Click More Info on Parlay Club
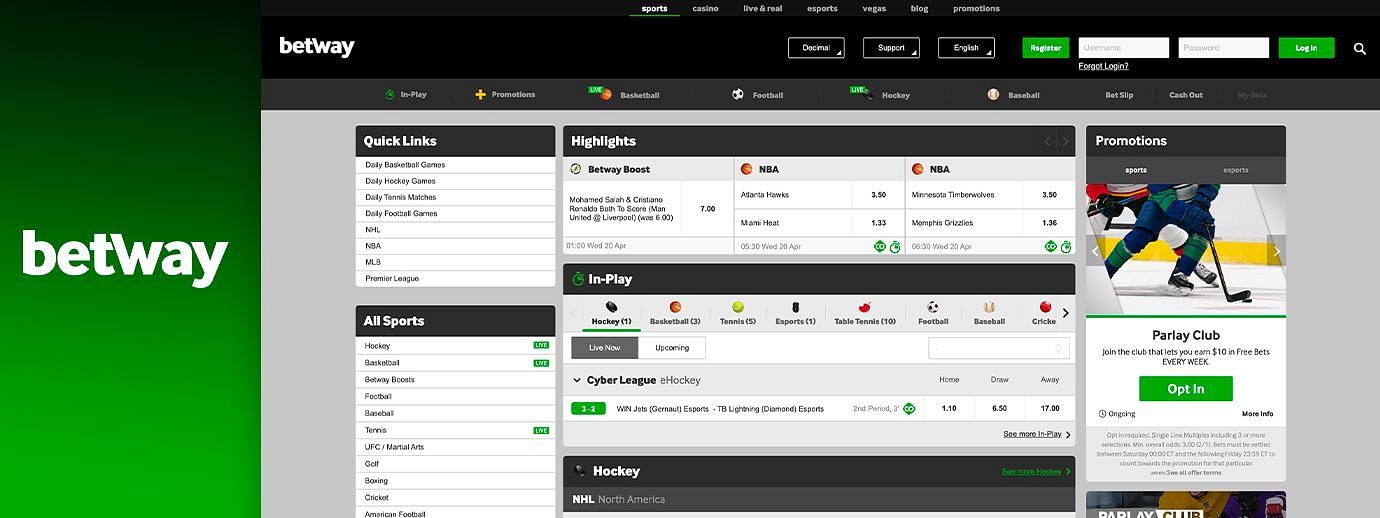 1258,414
